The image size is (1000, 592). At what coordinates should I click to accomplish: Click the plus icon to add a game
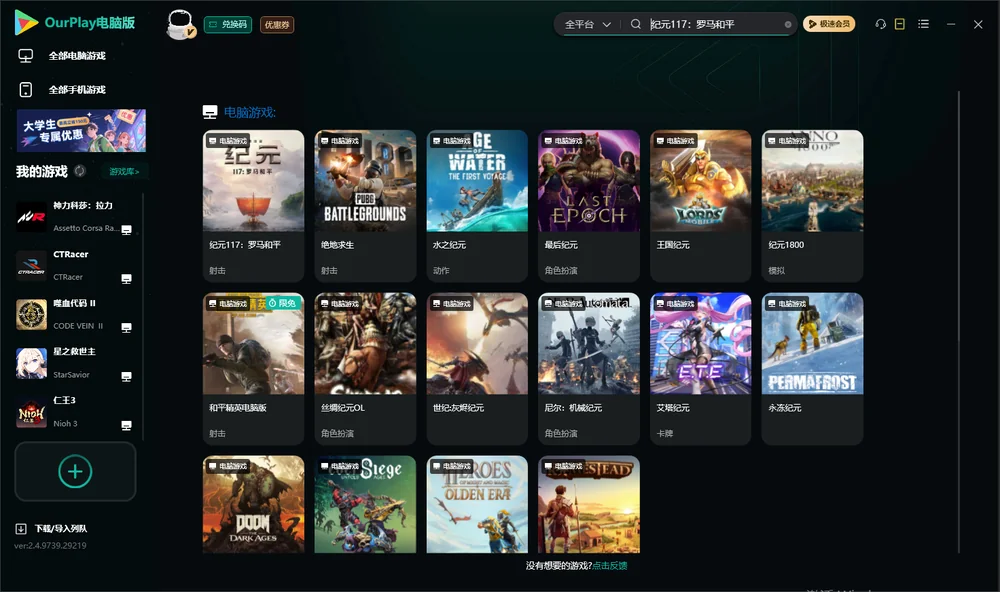75,471
